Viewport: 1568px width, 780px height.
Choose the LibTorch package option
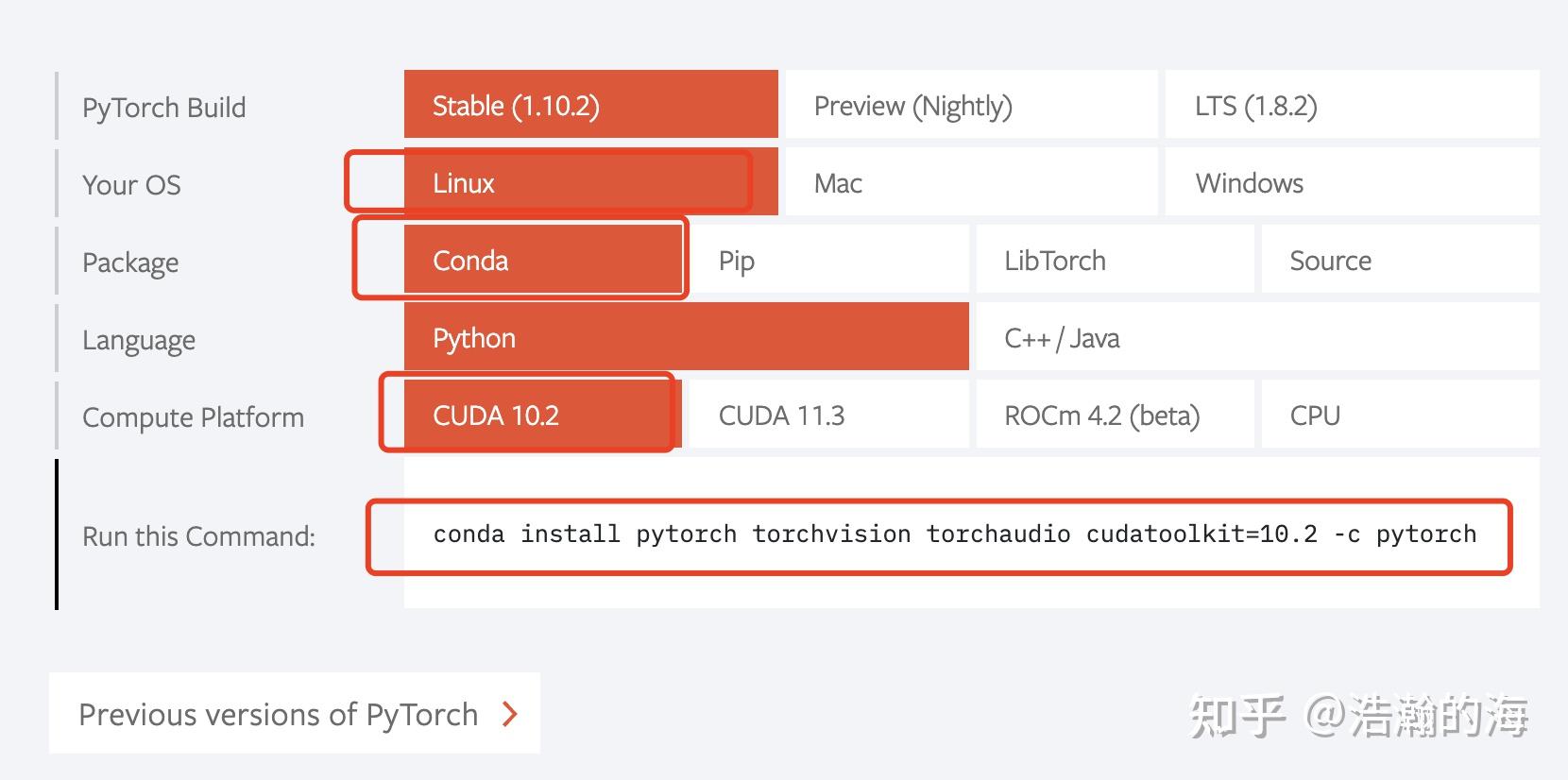(x=1115, y=261)
